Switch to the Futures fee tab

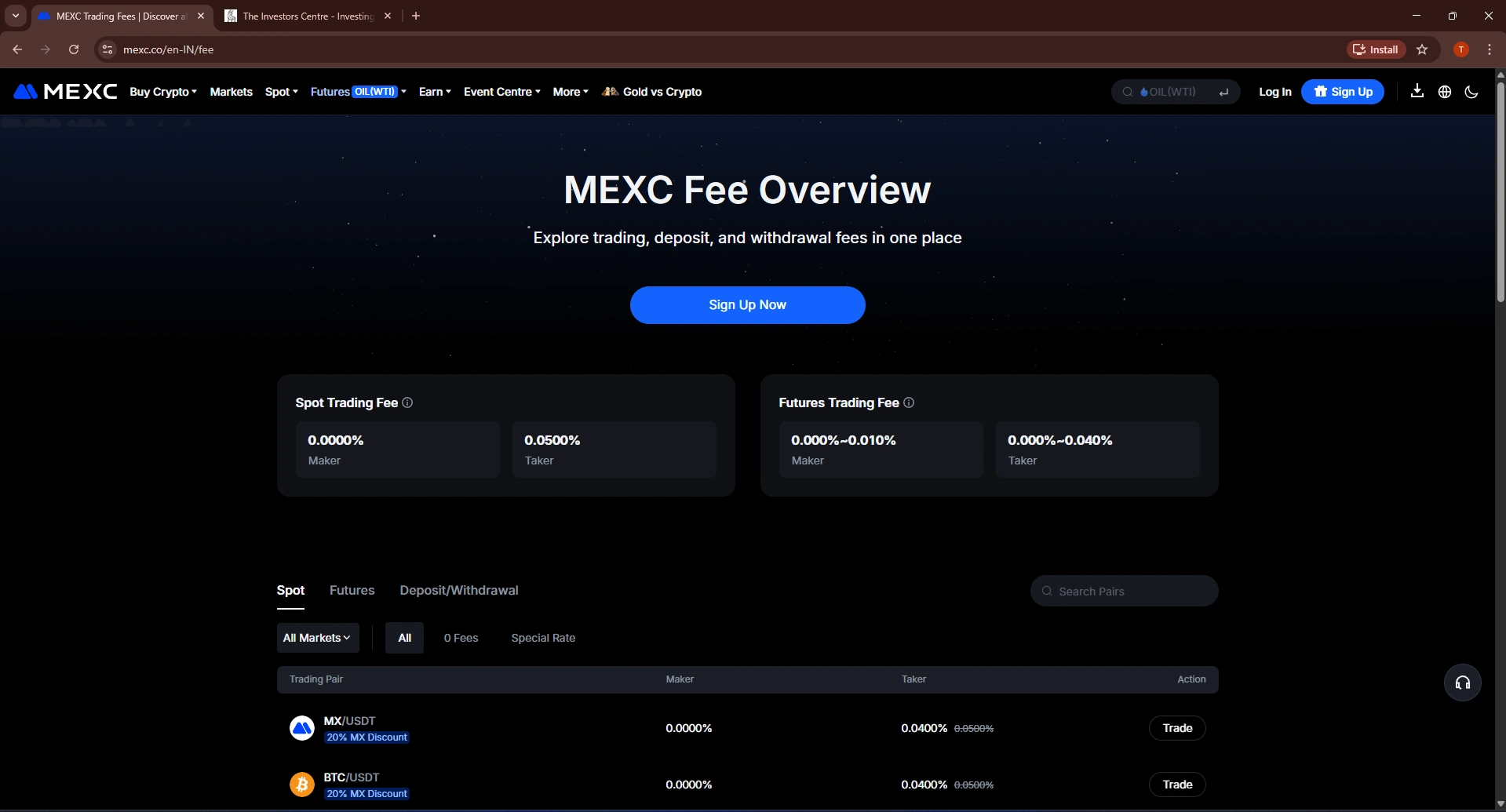pos(352,590)
